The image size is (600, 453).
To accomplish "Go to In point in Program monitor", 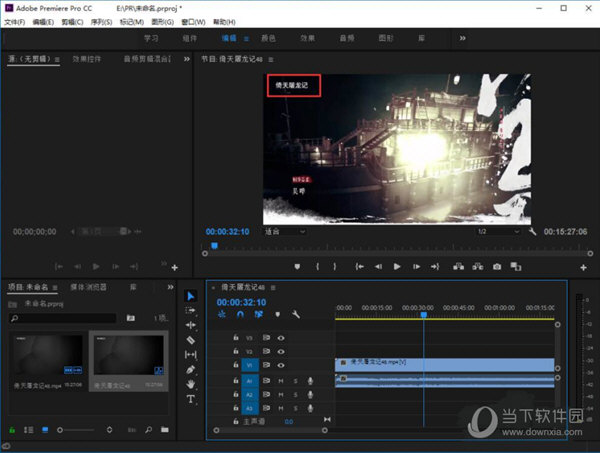I will (x=359, y=267).
